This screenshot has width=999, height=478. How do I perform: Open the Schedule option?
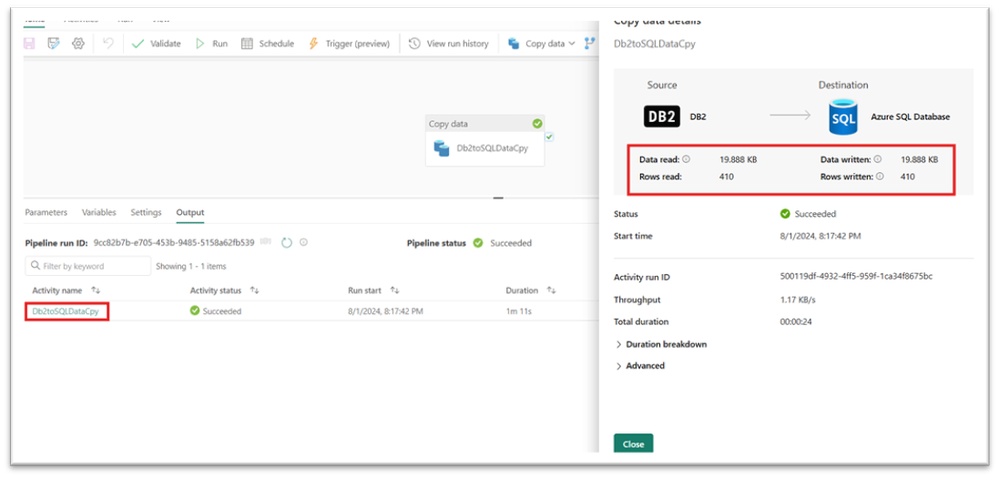[268, 43]
